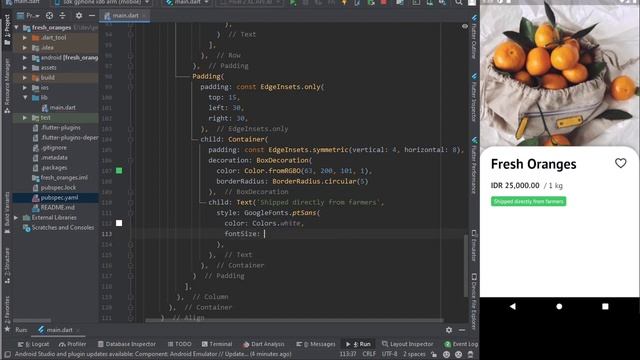This screenshot has height=360, width=640.
Task: Click the CRLF line separator indicator
Action: coord(369,354)
